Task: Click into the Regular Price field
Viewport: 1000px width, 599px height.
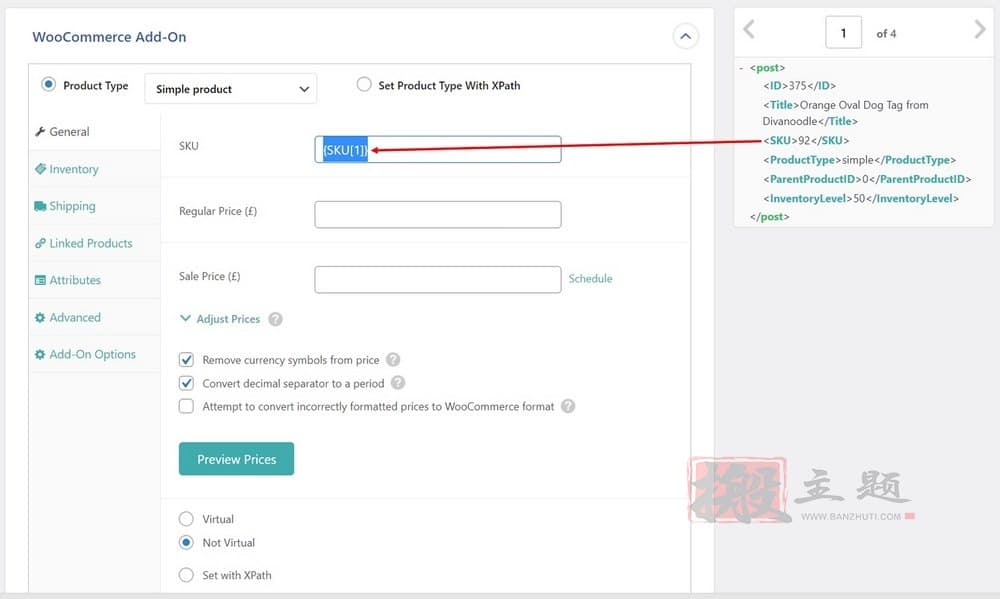Action: coord(438,214)
